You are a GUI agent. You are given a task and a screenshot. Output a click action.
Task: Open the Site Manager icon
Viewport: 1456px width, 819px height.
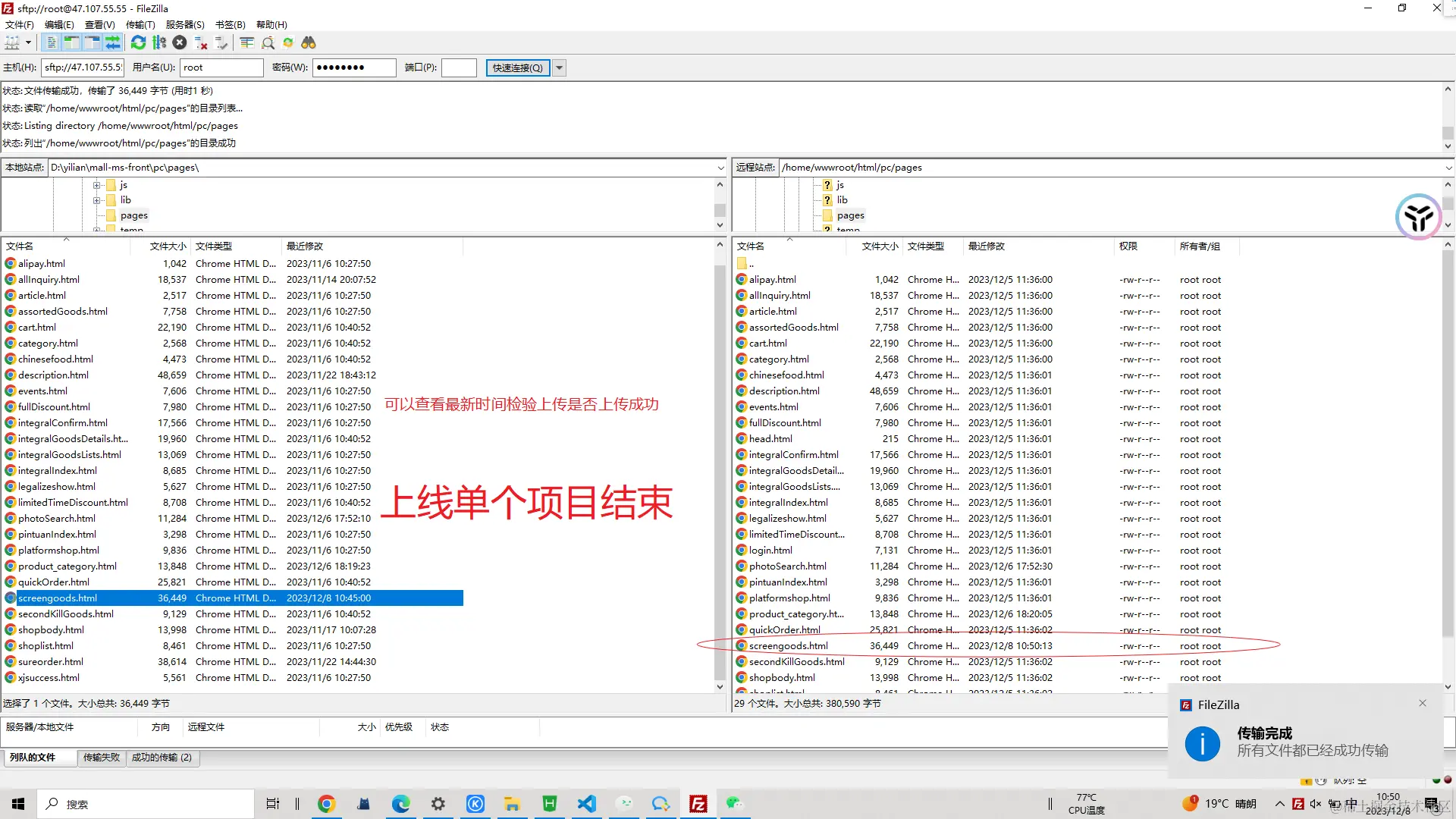click(x=12, y=43)
